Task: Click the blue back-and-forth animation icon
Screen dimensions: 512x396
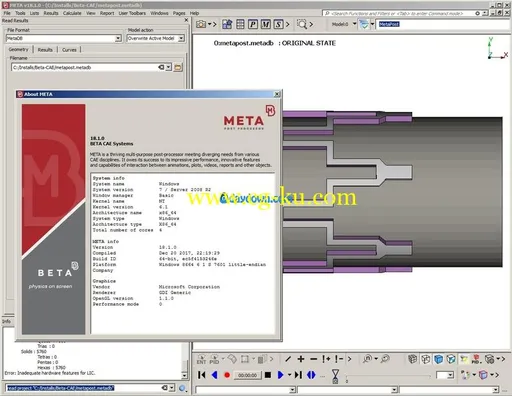Action: 311,375
